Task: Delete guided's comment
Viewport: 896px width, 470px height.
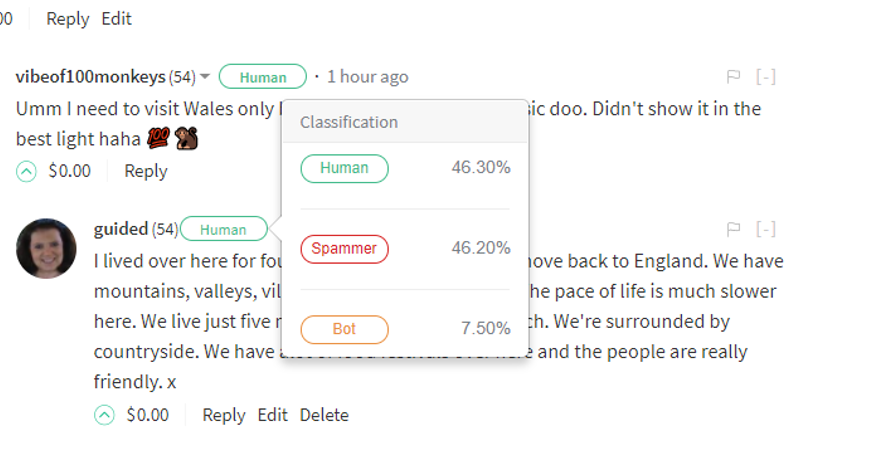Action: (x=324, y=415)
